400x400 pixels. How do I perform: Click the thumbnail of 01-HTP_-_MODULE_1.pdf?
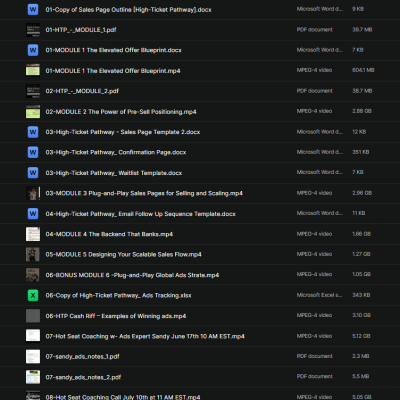click(33, 30)
